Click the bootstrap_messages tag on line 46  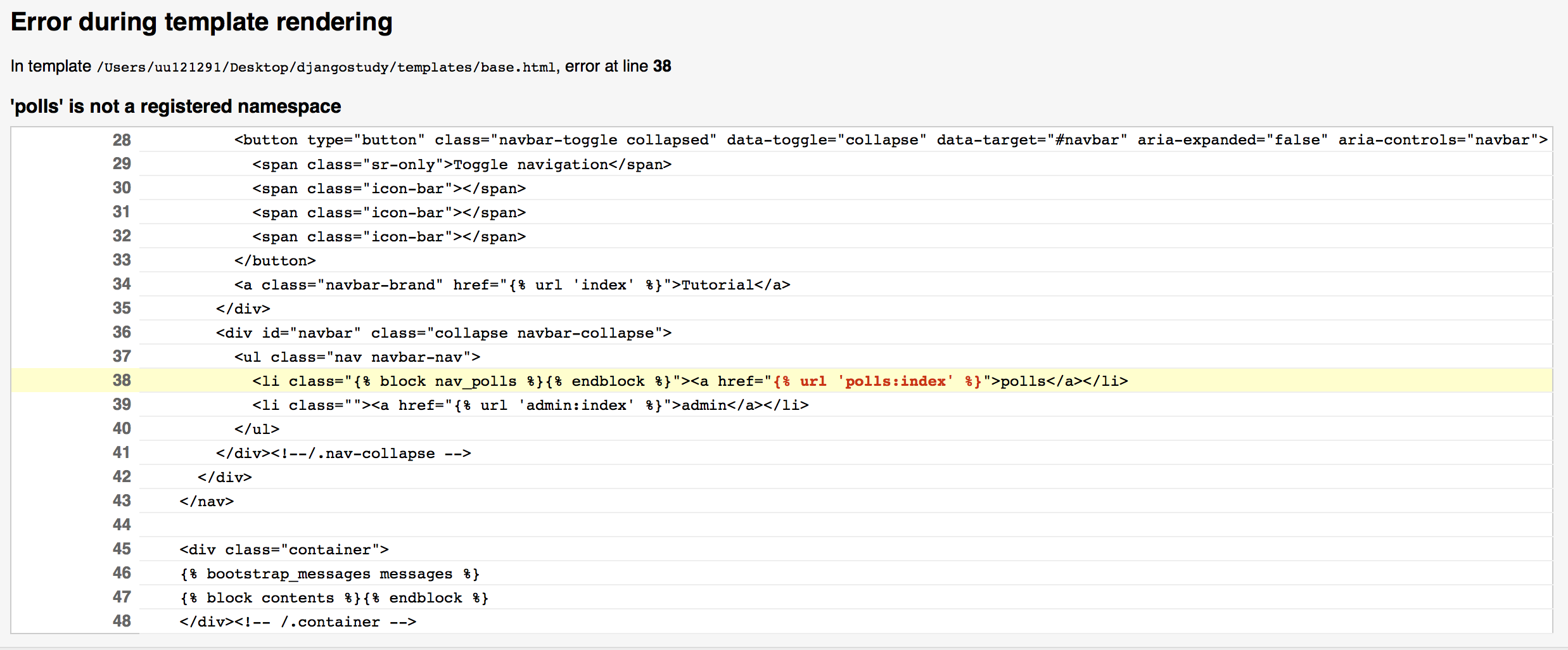[328, 573]
